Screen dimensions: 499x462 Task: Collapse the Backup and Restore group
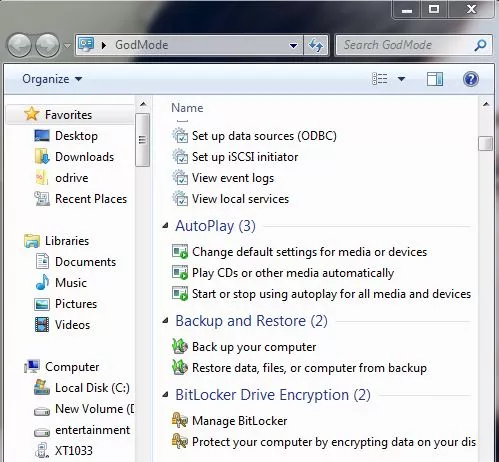(165, 321)
